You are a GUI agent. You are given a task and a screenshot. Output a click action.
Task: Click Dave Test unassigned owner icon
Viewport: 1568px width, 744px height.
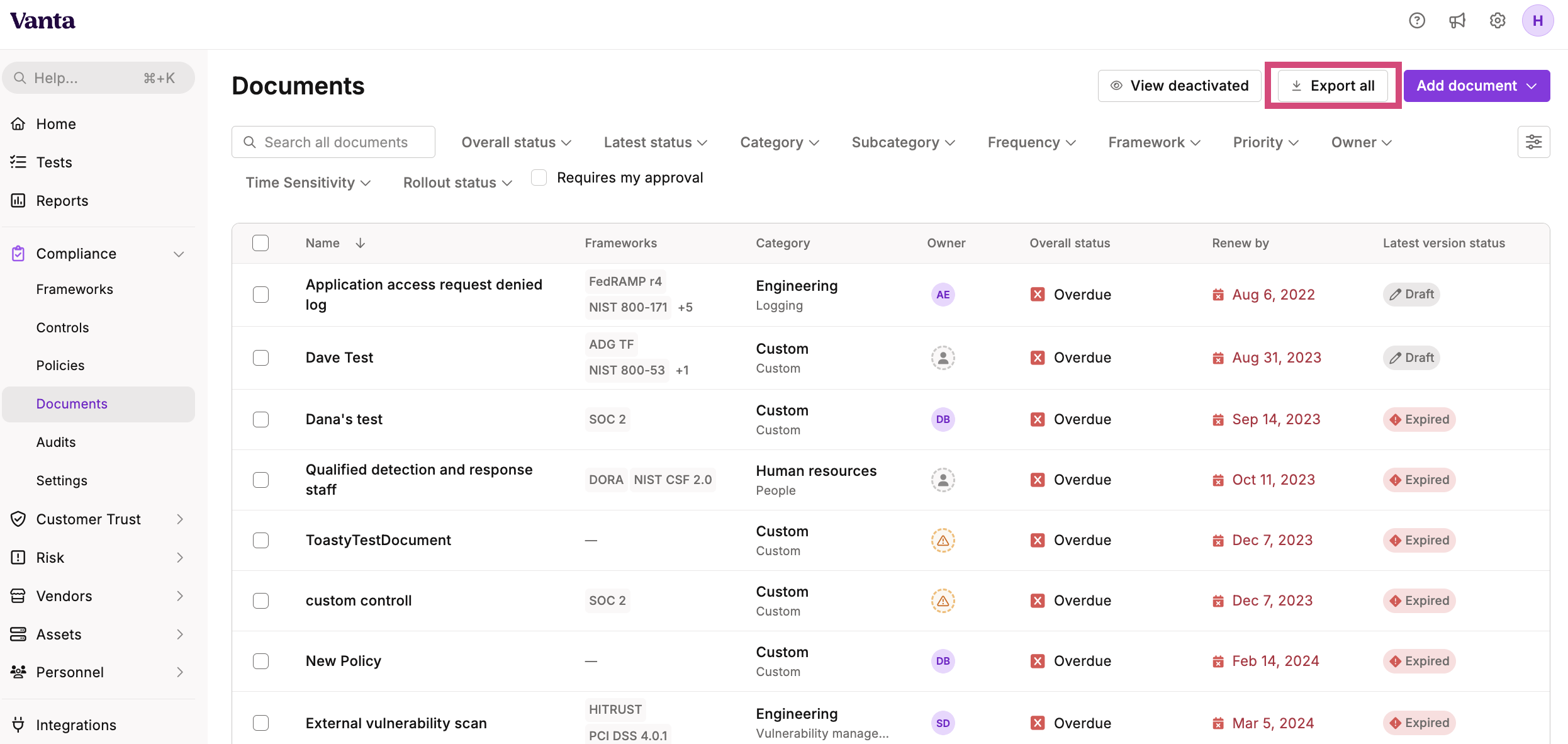tap(943, 358)
